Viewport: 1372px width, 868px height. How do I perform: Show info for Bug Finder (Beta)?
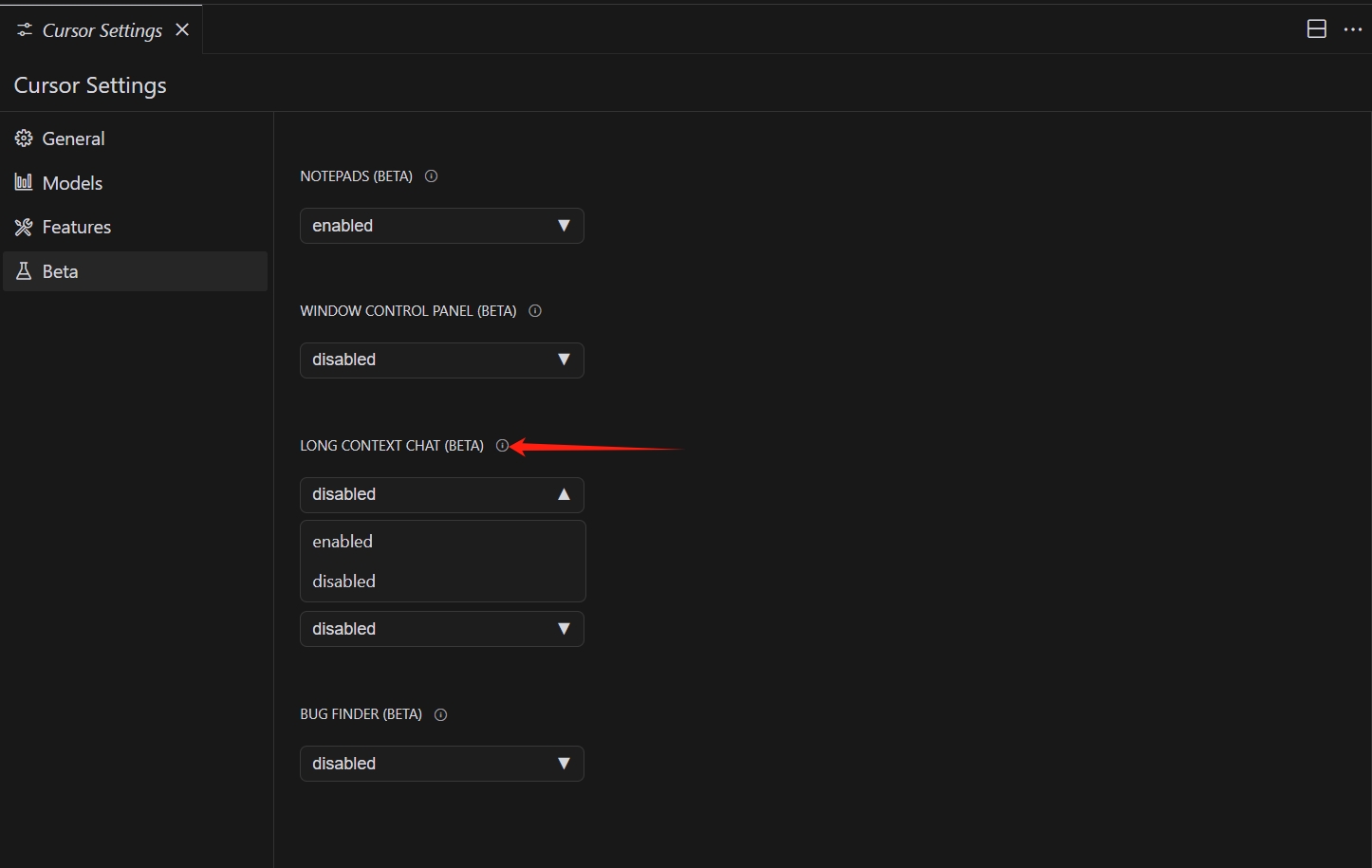point(440,715)
